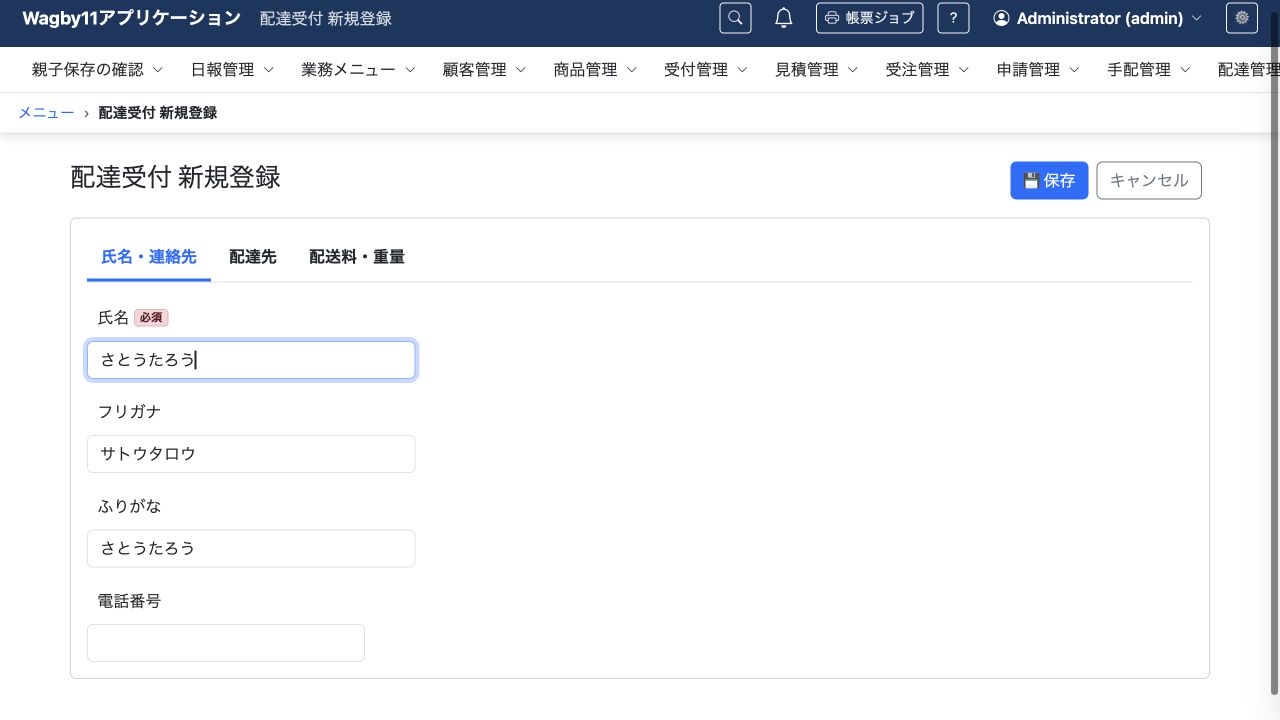This screenshot has height=720, width=1280.
Task: Follow the メニュー breadcrumb link
Action: point(46,113)
